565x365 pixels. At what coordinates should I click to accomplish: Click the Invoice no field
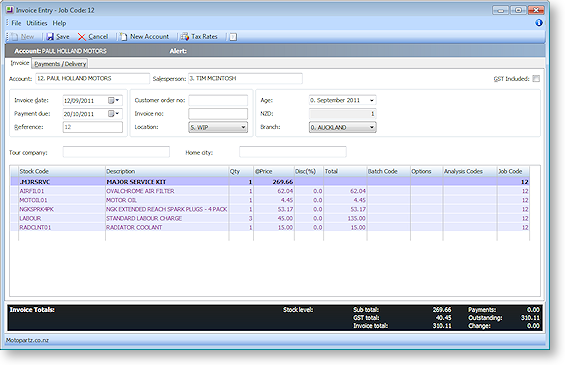[x=218, y=114]
